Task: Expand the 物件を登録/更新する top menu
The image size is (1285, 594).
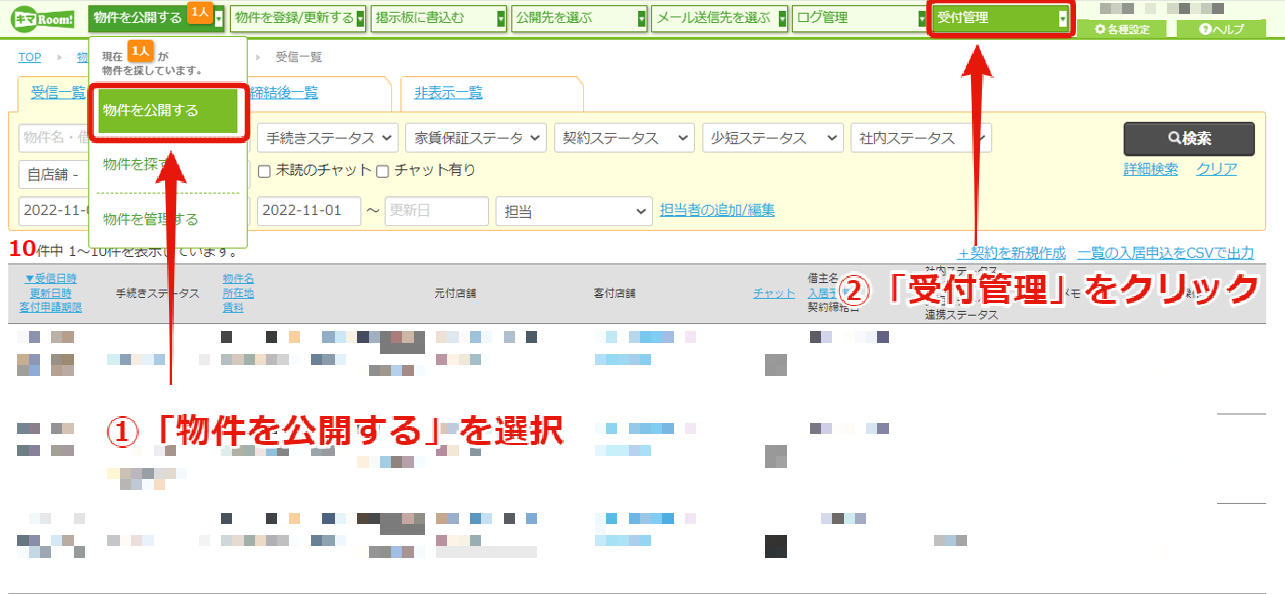Action: point(298,18)
